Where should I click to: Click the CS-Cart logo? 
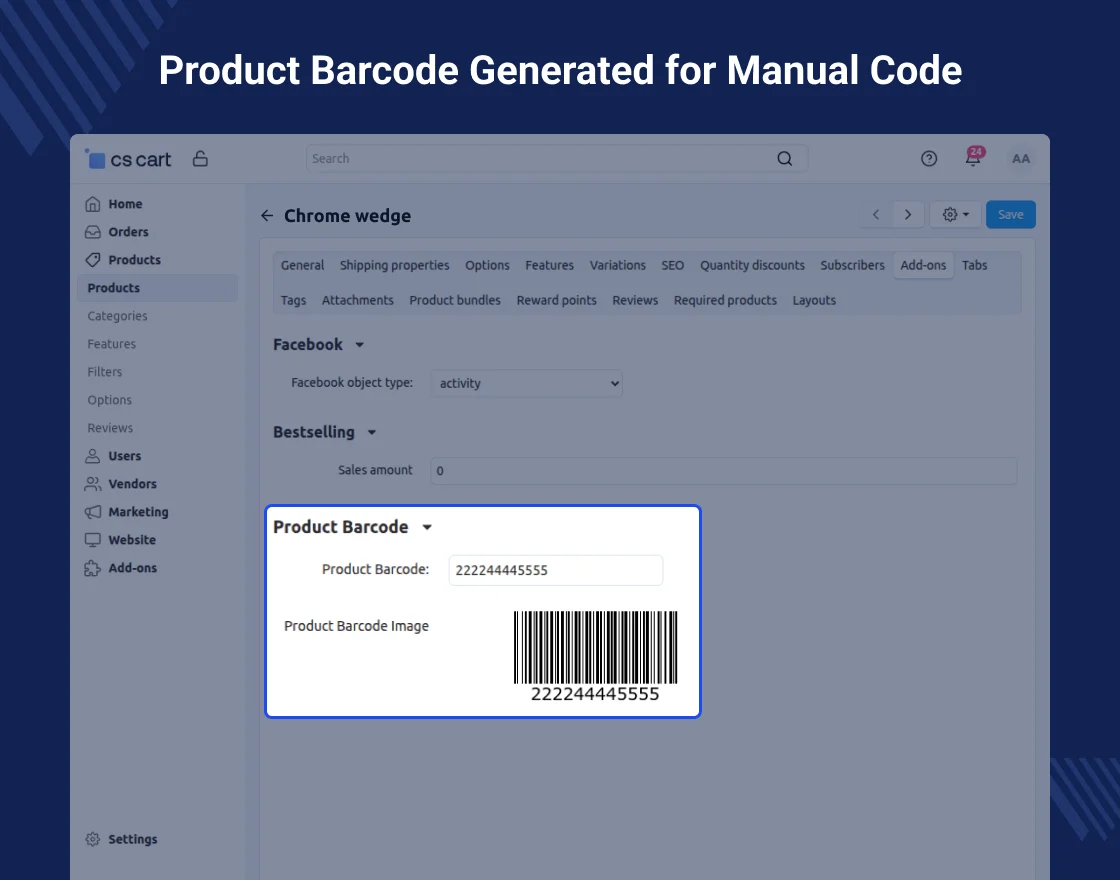(x=128, y=159)
